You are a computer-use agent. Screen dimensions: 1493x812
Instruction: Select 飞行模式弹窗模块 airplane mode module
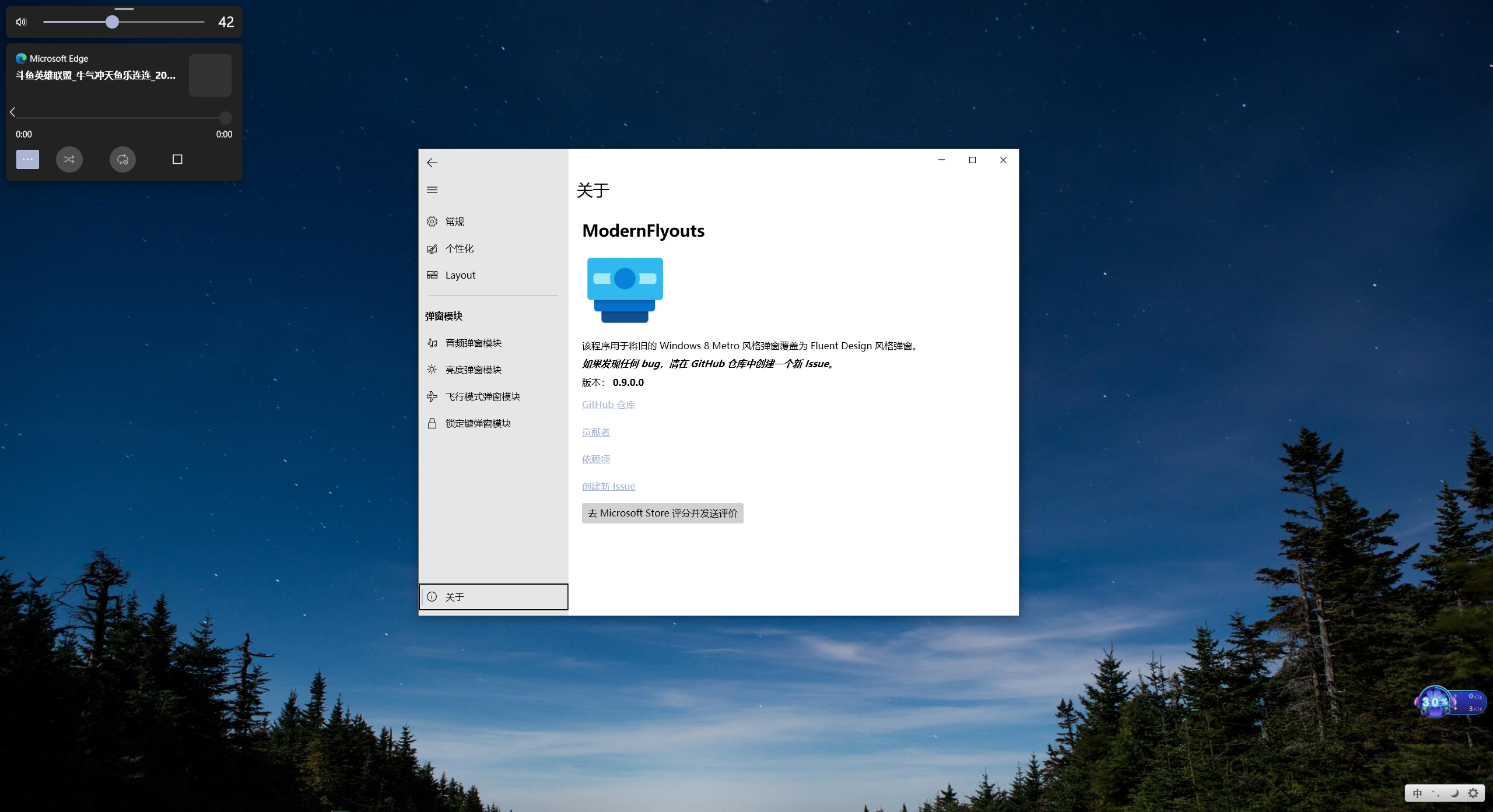482,396
